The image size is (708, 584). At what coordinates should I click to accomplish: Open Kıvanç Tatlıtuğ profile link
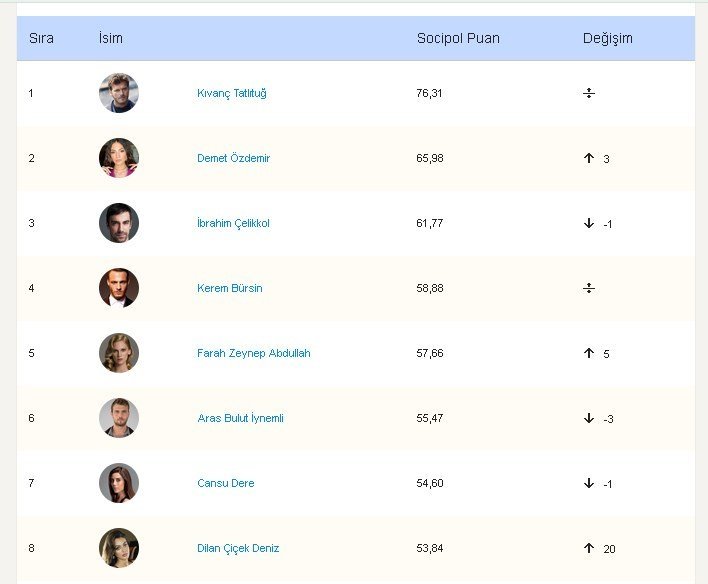click(232, 93)
